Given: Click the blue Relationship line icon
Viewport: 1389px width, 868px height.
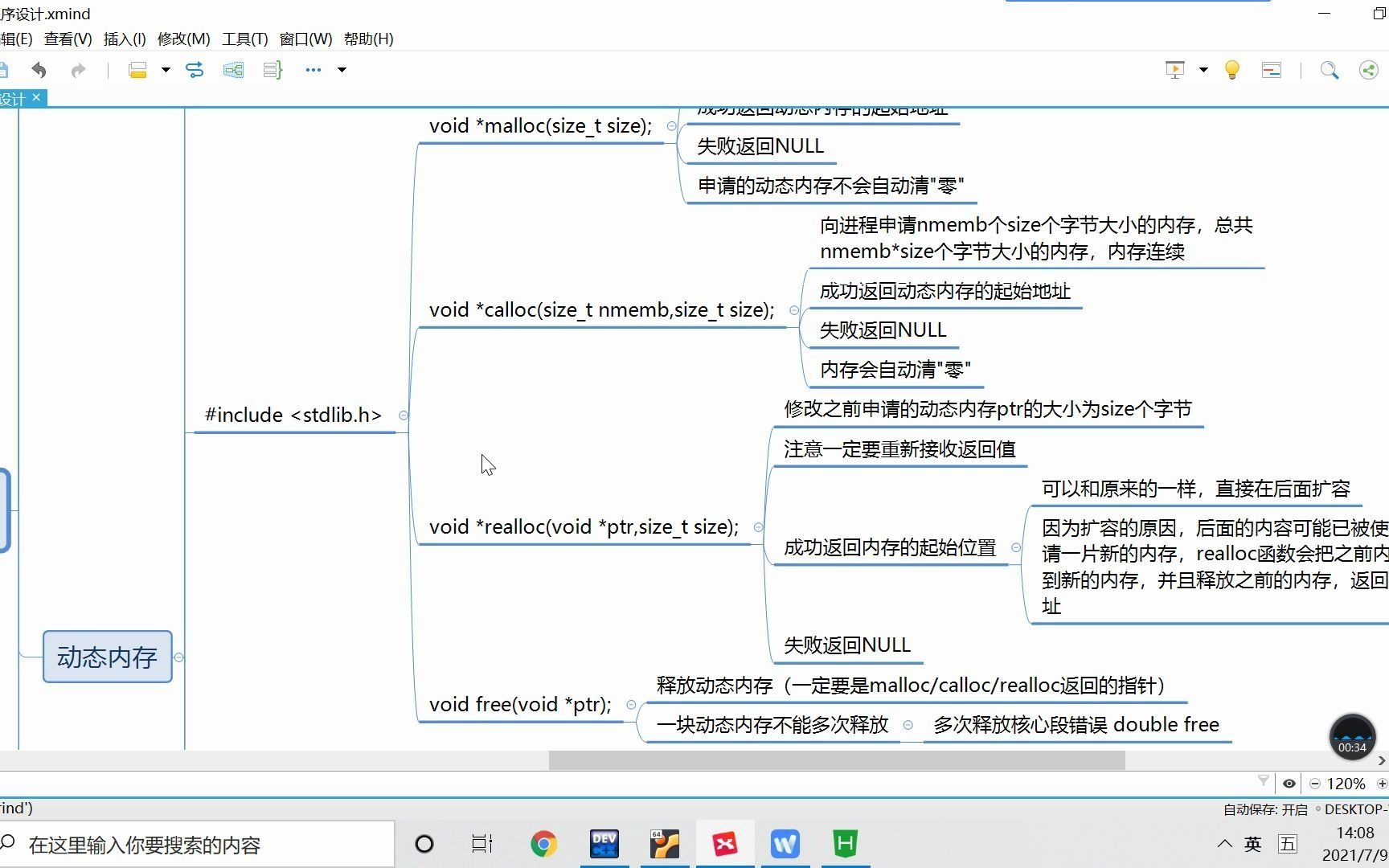Looking at the screenshot, I should [195, 70].
